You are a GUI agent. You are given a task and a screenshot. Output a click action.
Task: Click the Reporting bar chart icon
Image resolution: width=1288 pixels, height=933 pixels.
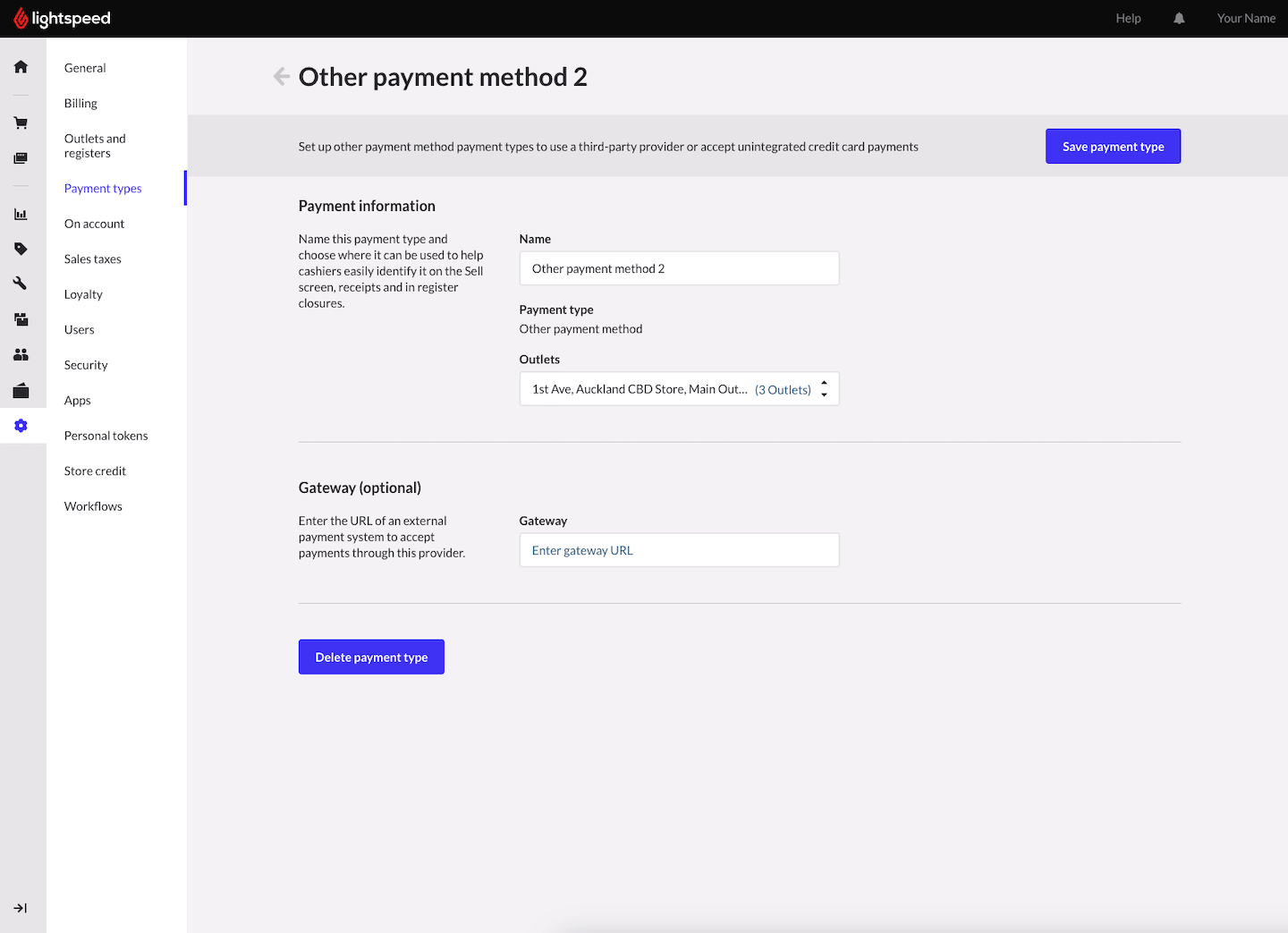click(21, 215)
